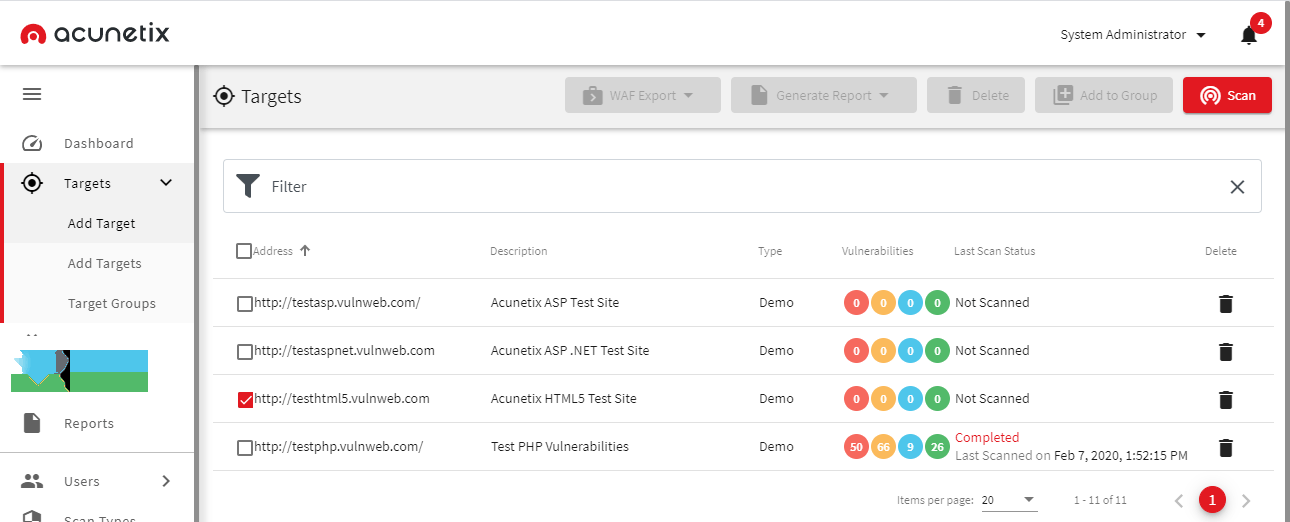Click the Description column header
1290x522 pixels.
[519, 251]
